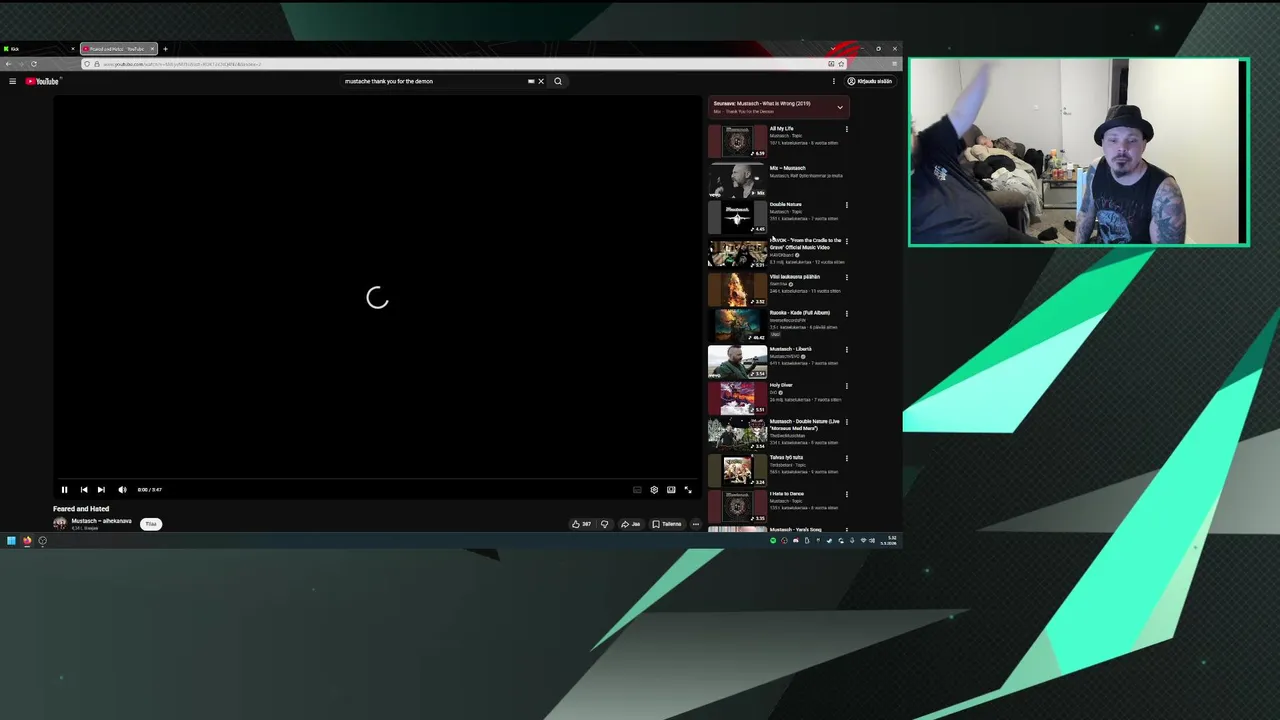Screen dimensions: 1280x720
Task: Click the search magnifier button
Action: click(x=558, y=81)
